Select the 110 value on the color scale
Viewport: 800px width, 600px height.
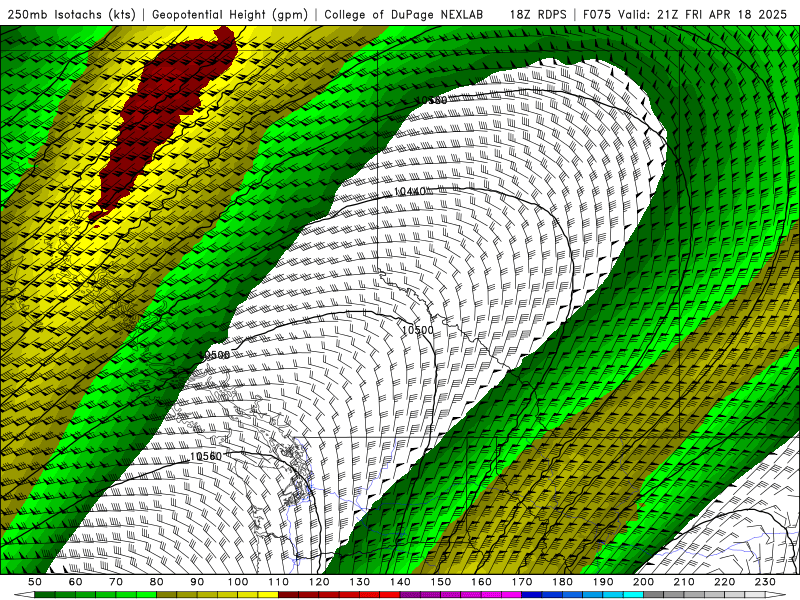click(x=278, y=582)
